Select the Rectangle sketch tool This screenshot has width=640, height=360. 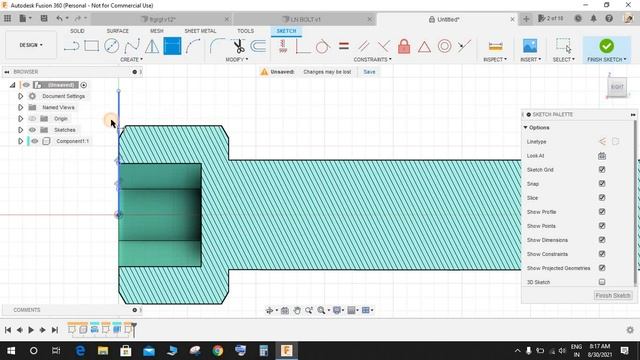tap(91, 46)
